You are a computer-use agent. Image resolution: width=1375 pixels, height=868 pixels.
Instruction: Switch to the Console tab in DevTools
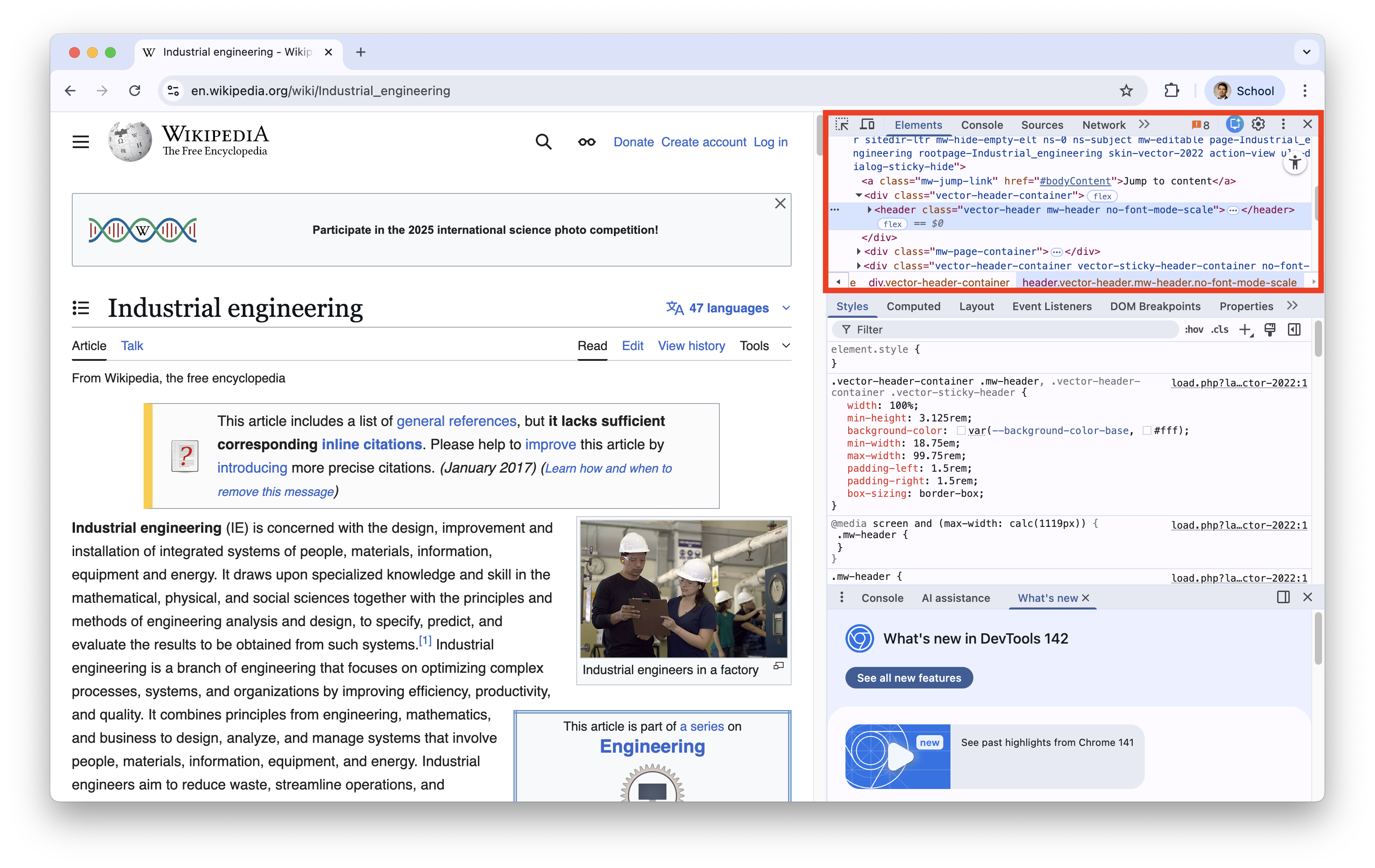(x=981, y=125)
